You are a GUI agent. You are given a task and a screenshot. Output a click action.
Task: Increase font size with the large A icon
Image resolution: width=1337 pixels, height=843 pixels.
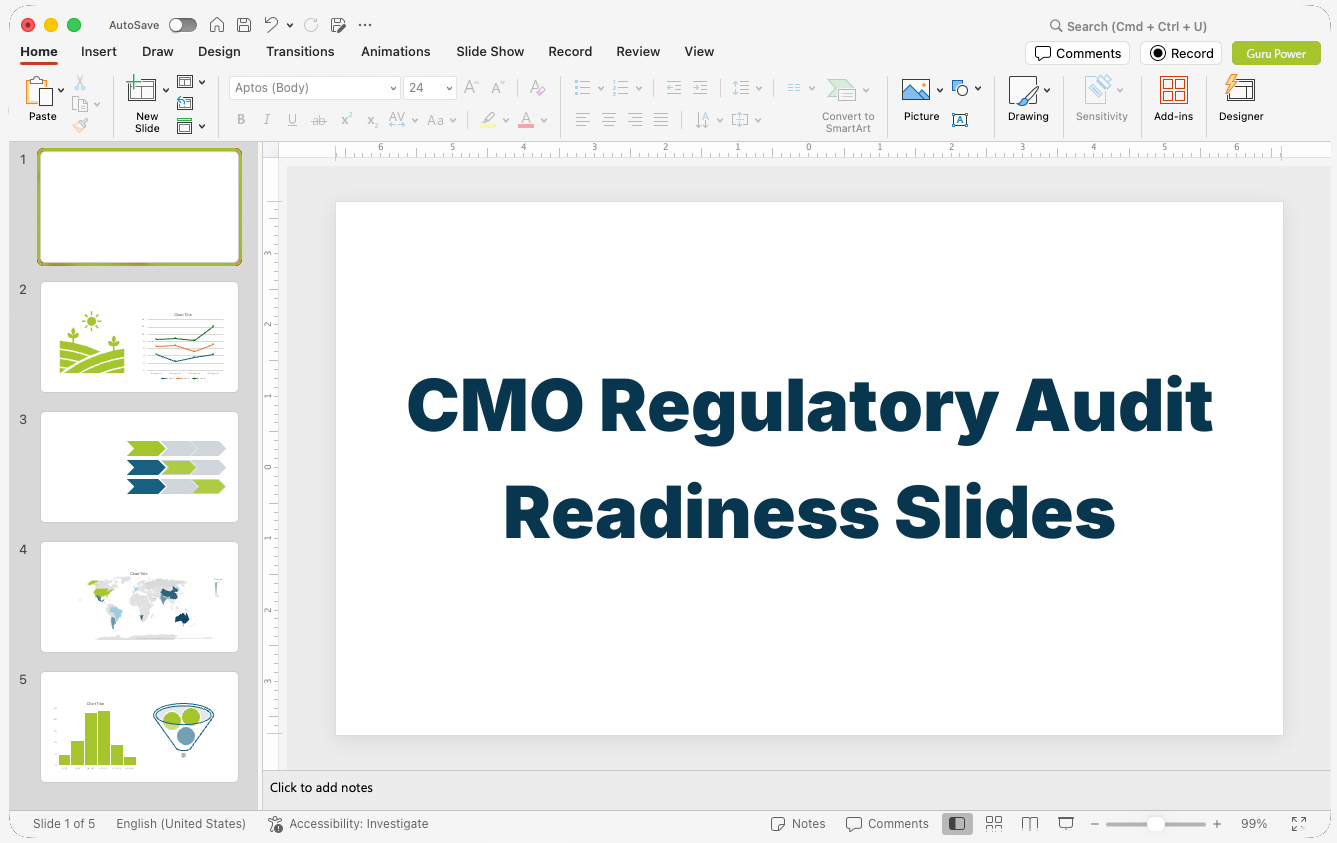click(471, 88)
